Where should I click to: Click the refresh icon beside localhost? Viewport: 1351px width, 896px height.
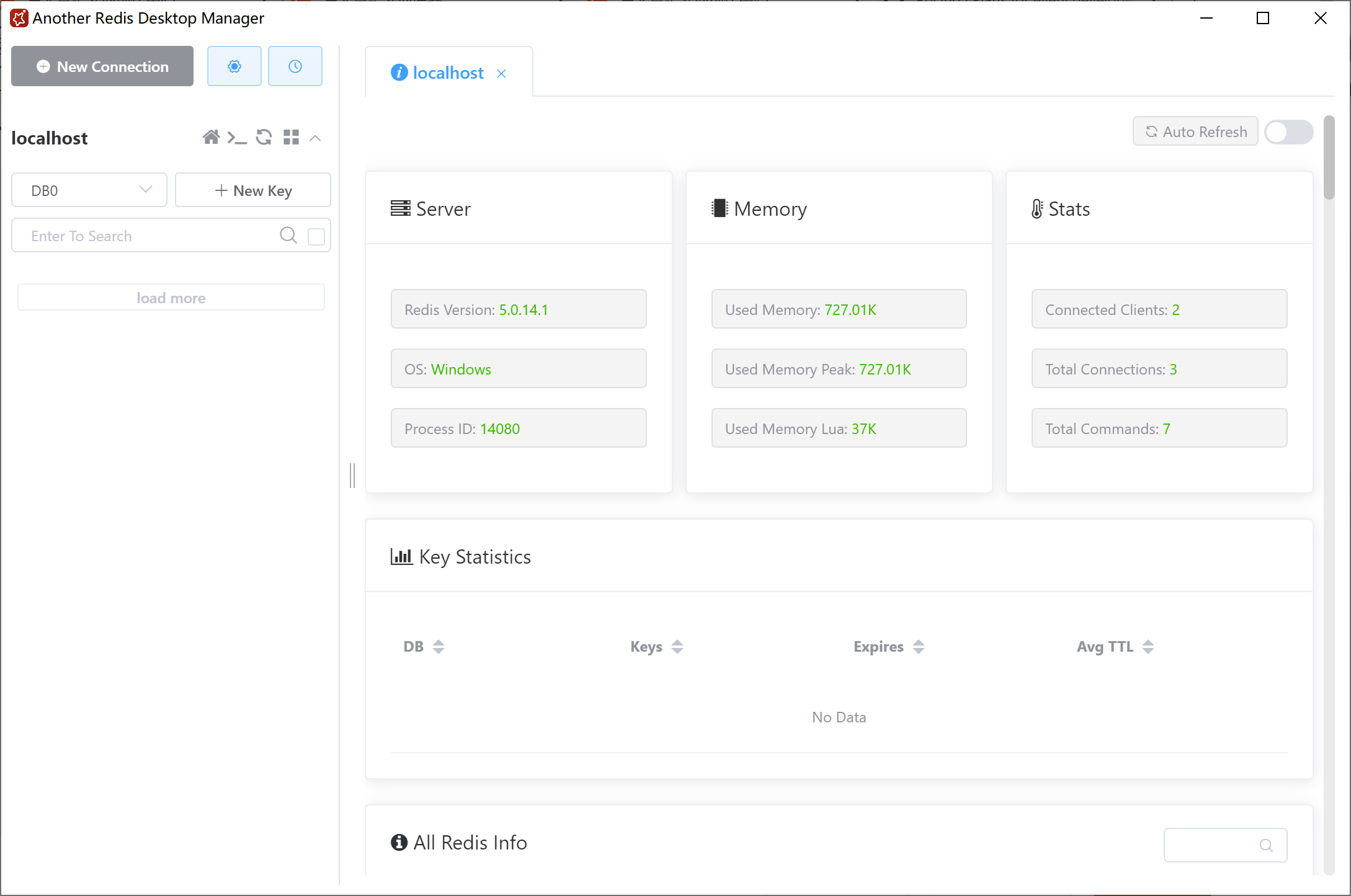click(264, 137)
